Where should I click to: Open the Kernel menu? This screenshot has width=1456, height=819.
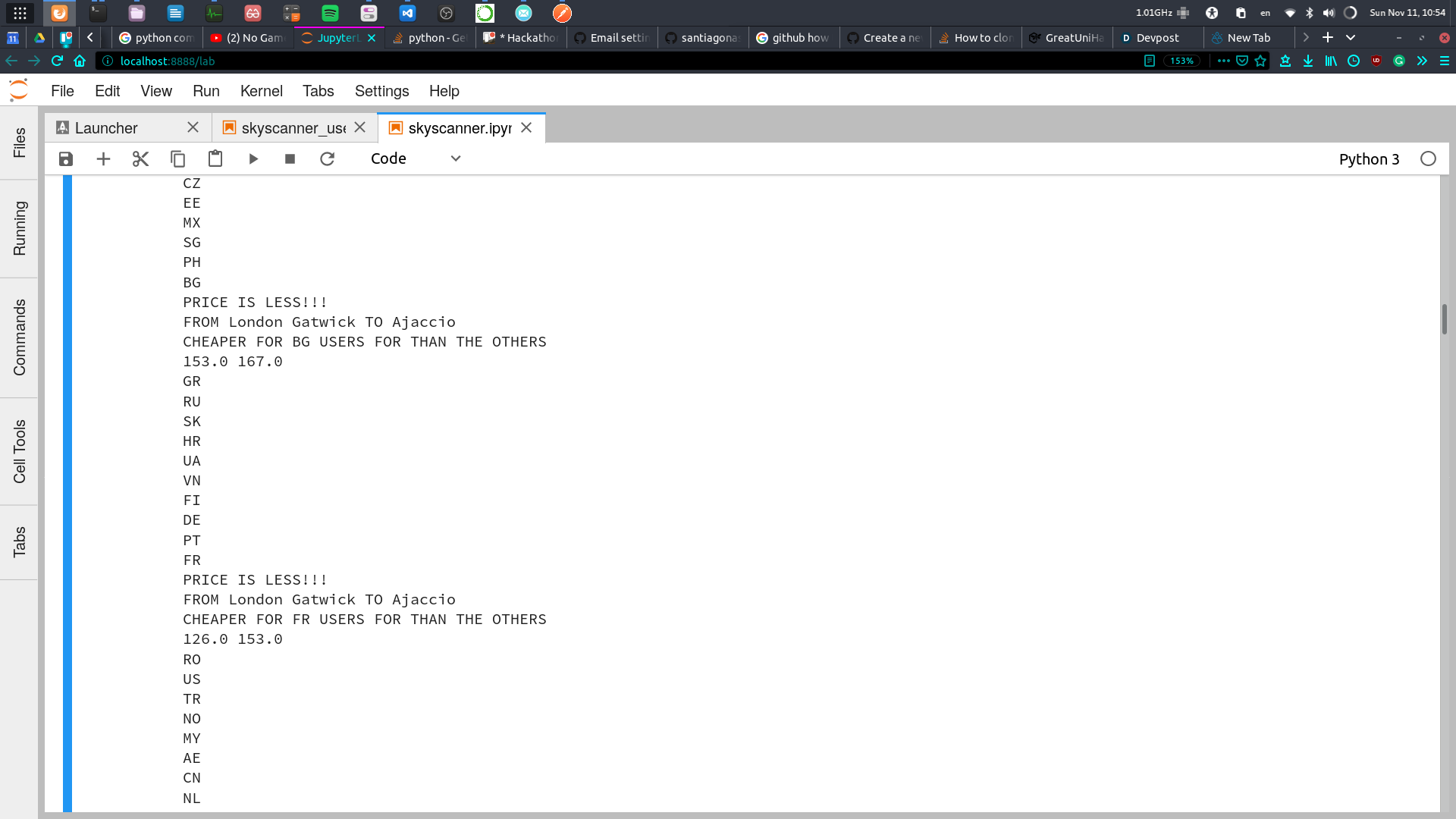pyautogui.click(x=261, y=91)
